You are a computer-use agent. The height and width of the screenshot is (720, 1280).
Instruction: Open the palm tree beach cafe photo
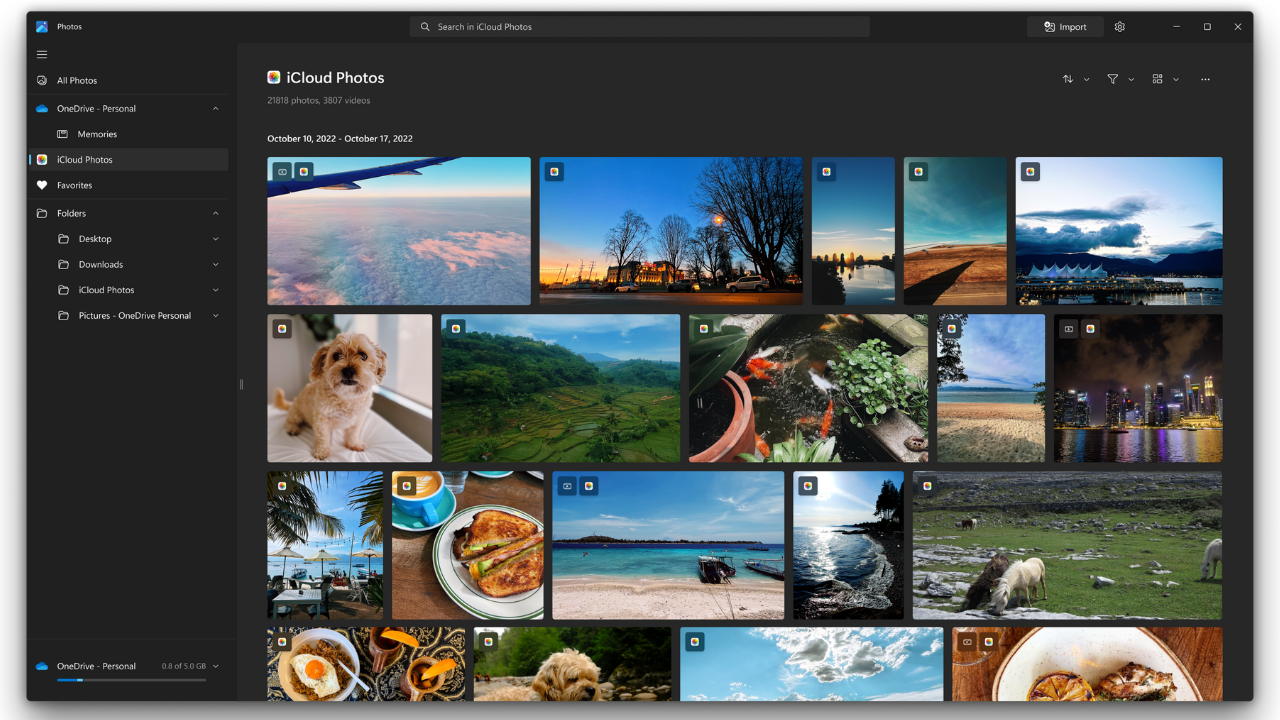(x=325, y=546)
